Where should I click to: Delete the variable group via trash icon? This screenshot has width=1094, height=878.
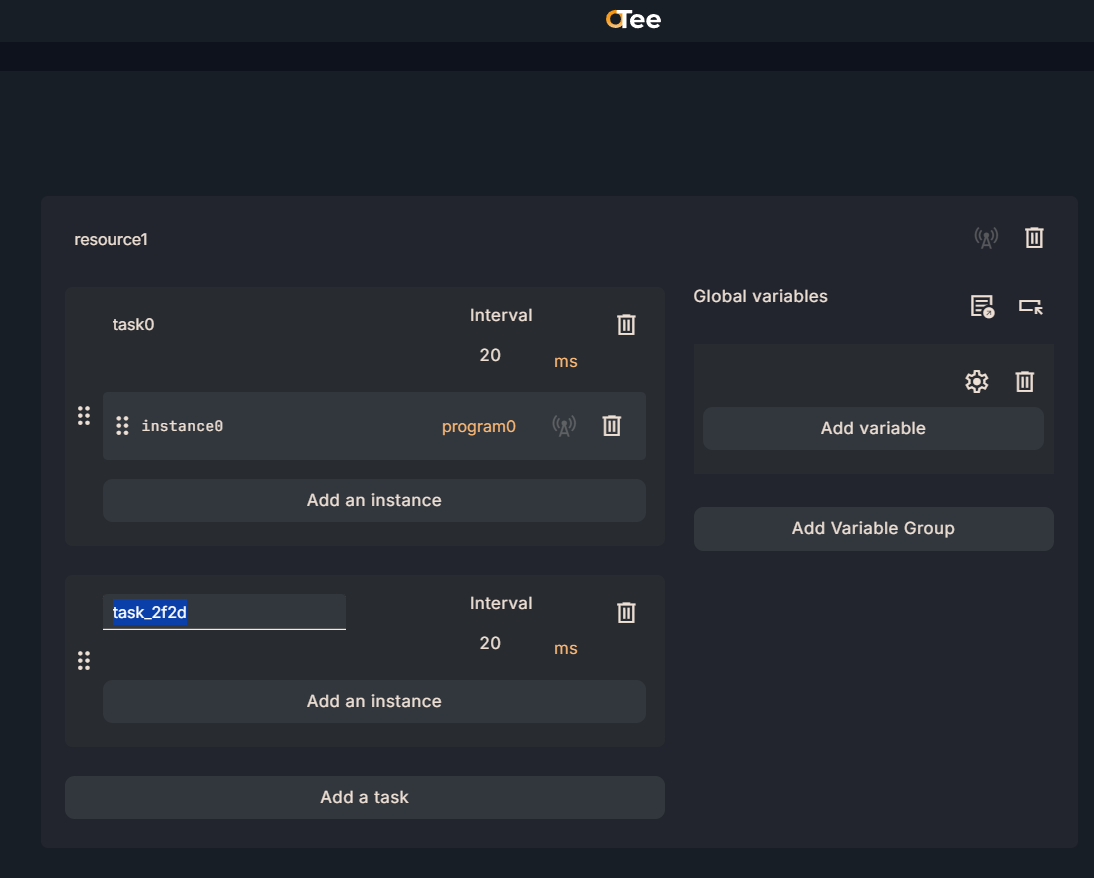tap(1024, 381)
